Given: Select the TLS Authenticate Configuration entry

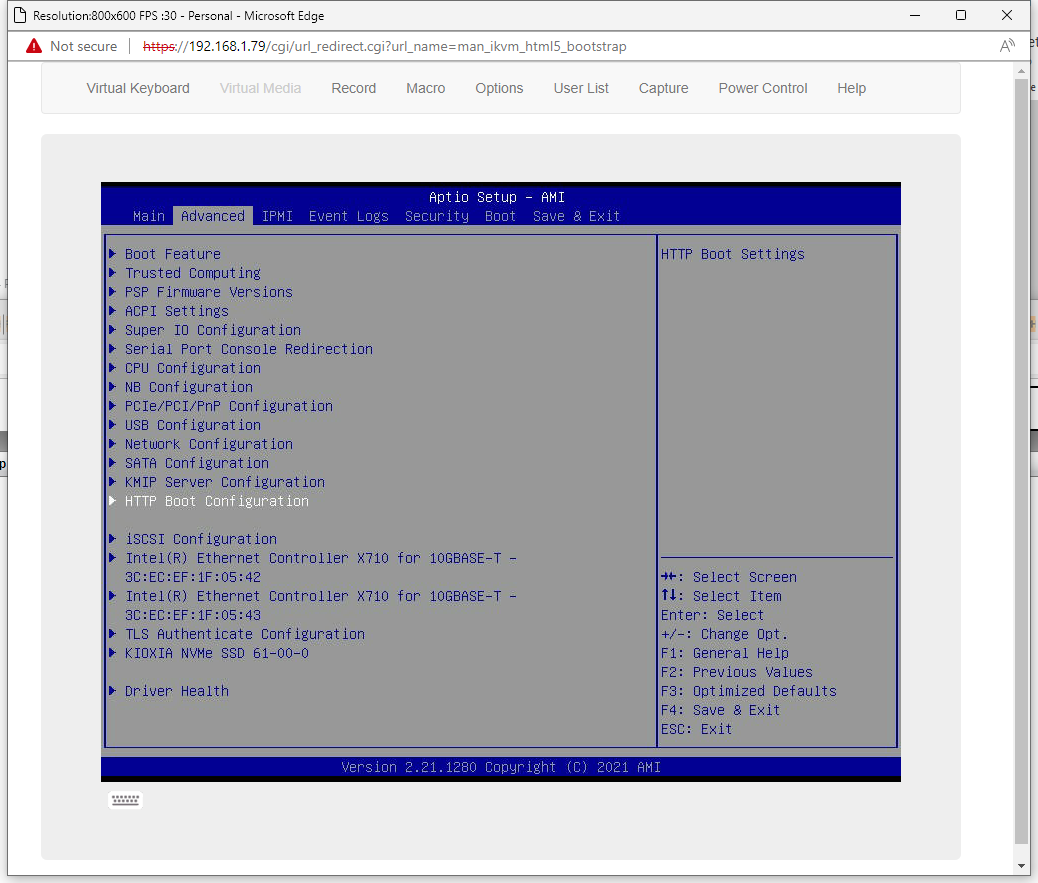Looking at the screenshot, I should tap(245, 634).
